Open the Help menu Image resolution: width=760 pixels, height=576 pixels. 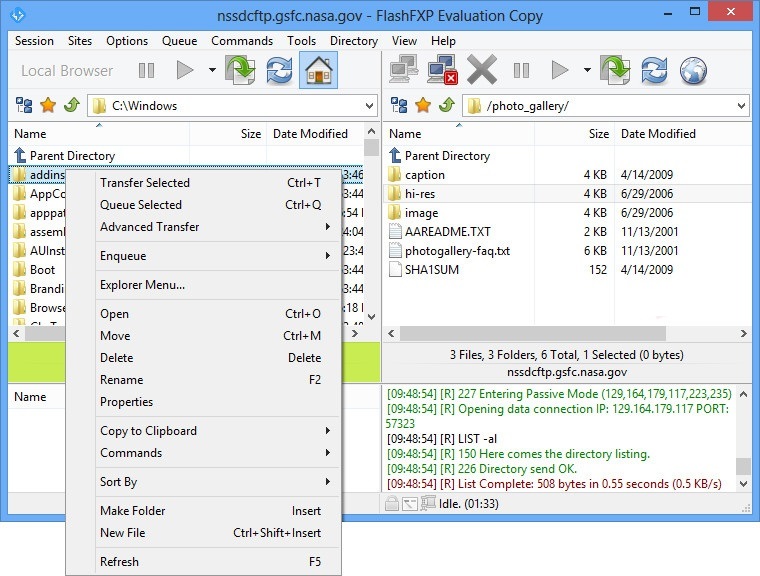tap(443, 41)
